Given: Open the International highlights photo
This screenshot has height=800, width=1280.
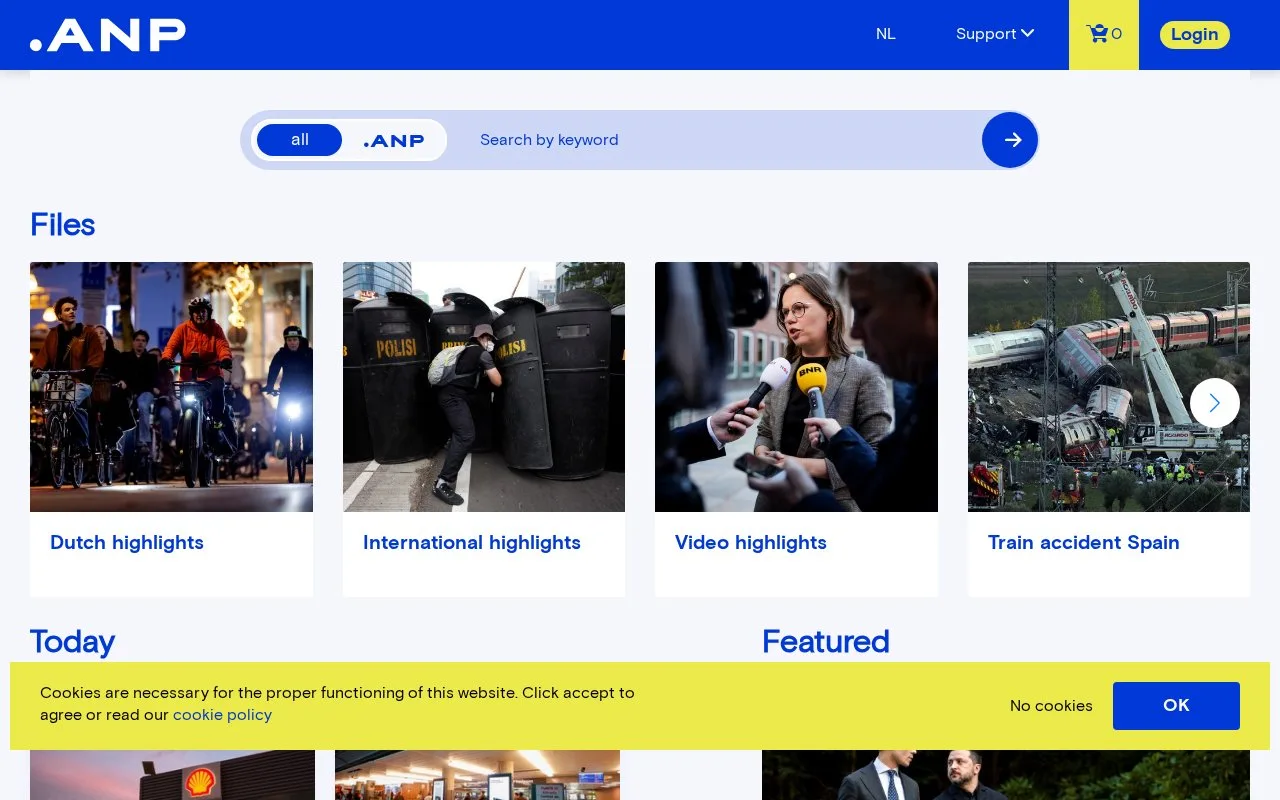Looking at the screenshot, I should (x=484, y=387).
